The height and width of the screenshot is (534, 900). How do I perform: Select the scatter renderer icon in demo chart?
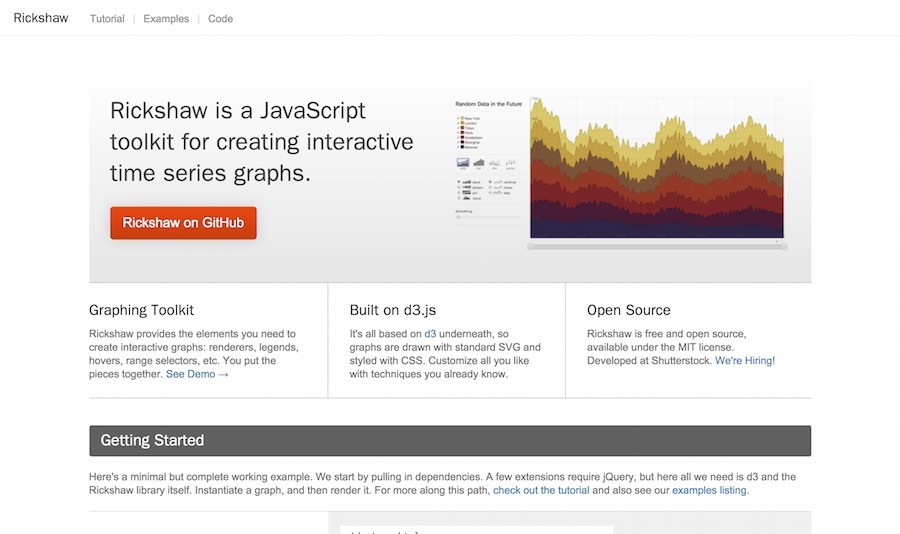pyautogui.click(x=510, y=162)
